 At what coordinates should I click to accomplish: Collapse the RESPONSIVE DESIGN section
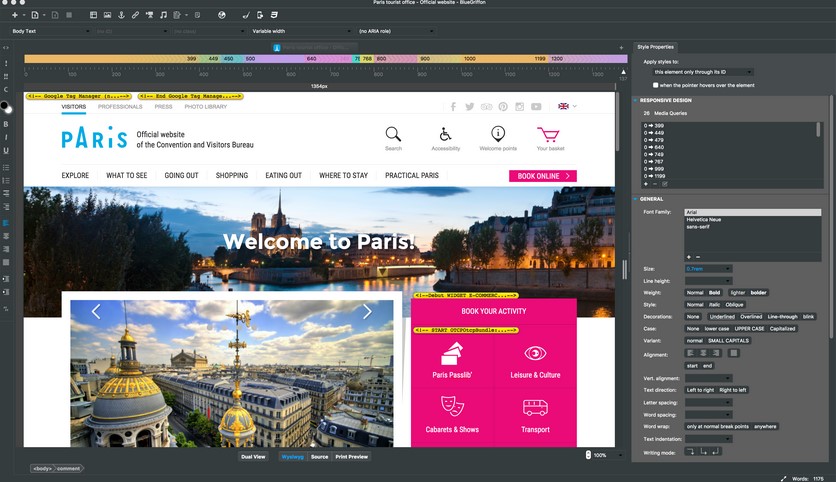click(x=636, y=100)
